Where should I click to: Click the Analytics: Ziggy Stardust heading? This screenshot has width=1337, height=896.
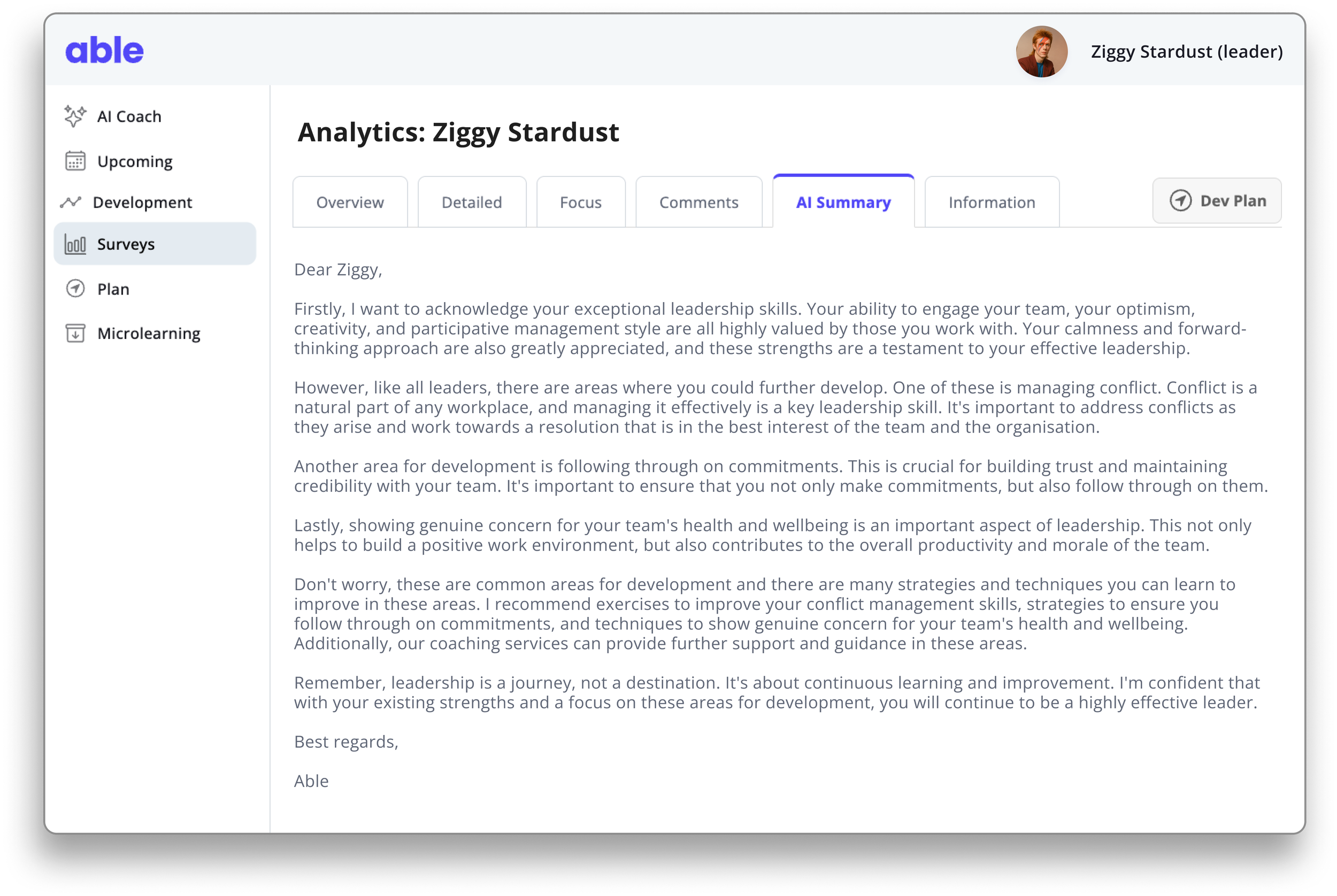click(x=458, y=132)
